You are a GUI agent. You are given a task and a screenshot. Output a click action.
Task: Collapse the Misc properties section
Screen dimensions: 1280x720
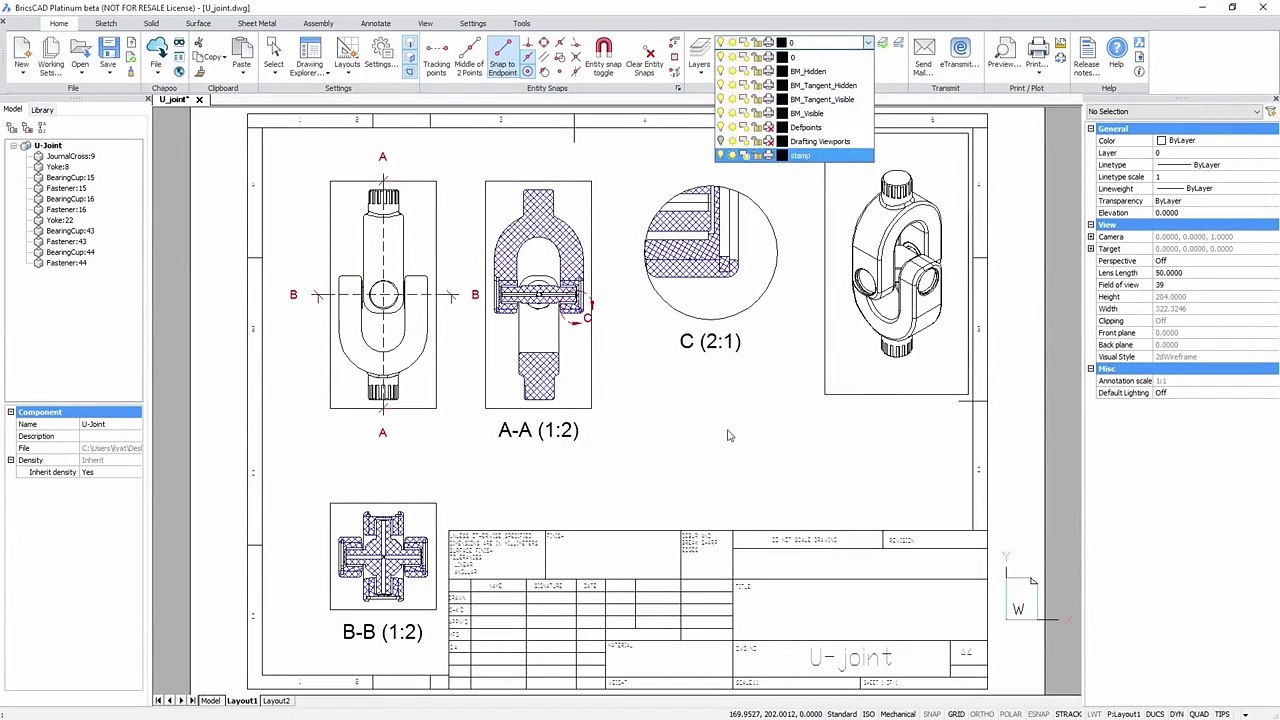1091,369
